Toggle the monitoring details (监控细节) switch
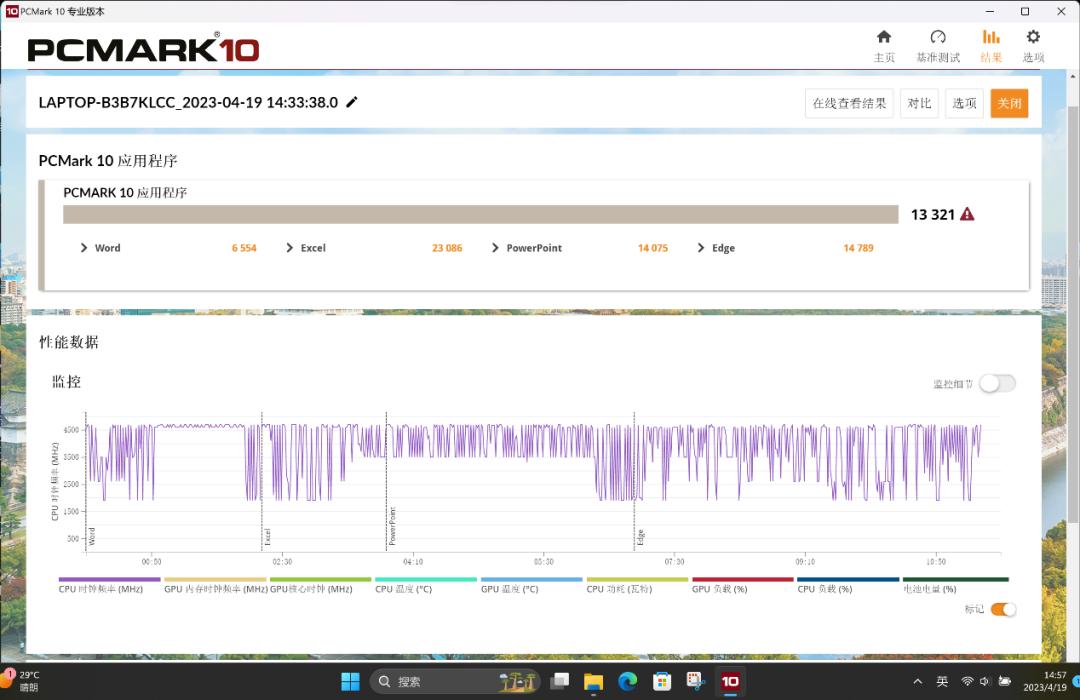The height and width of the screenshot is (700, 1080). coord(996,383)
